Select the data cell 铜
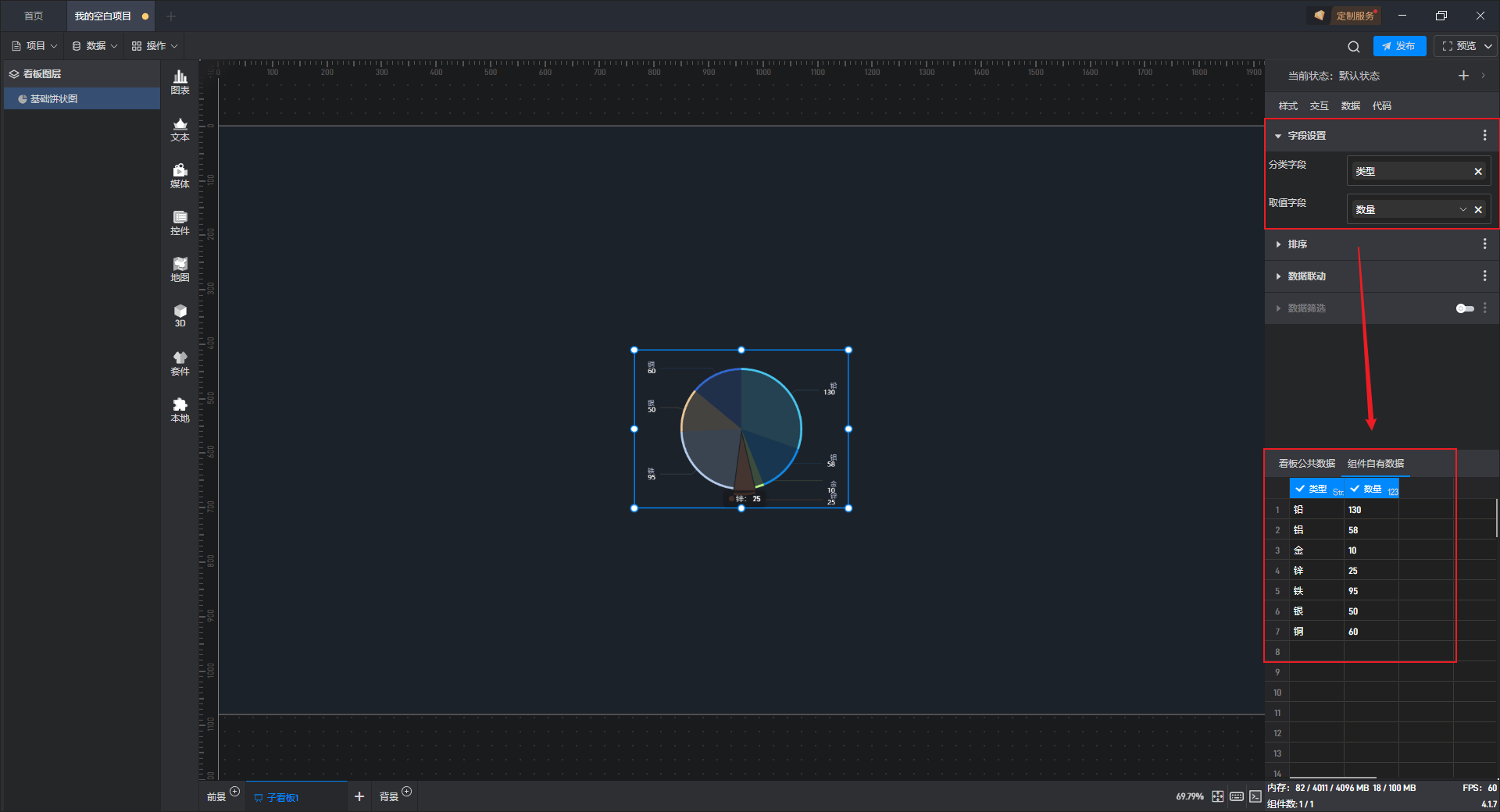The width and height of the screenshot is (1500, 812). 1316,632
